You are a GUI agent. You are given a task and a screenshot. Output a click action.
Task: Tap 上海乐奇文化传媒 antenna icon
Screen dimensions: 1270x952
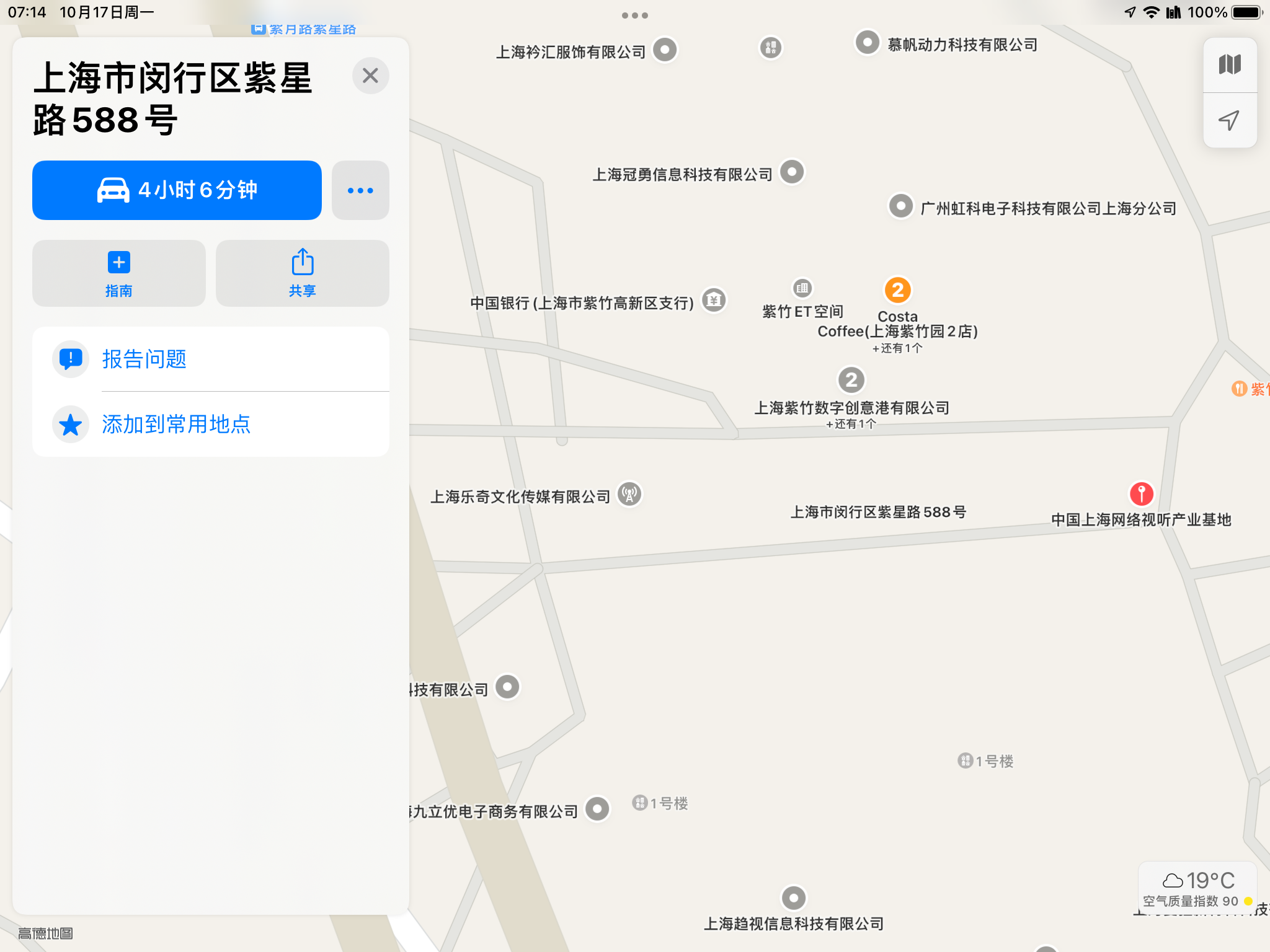coord(629,495)
